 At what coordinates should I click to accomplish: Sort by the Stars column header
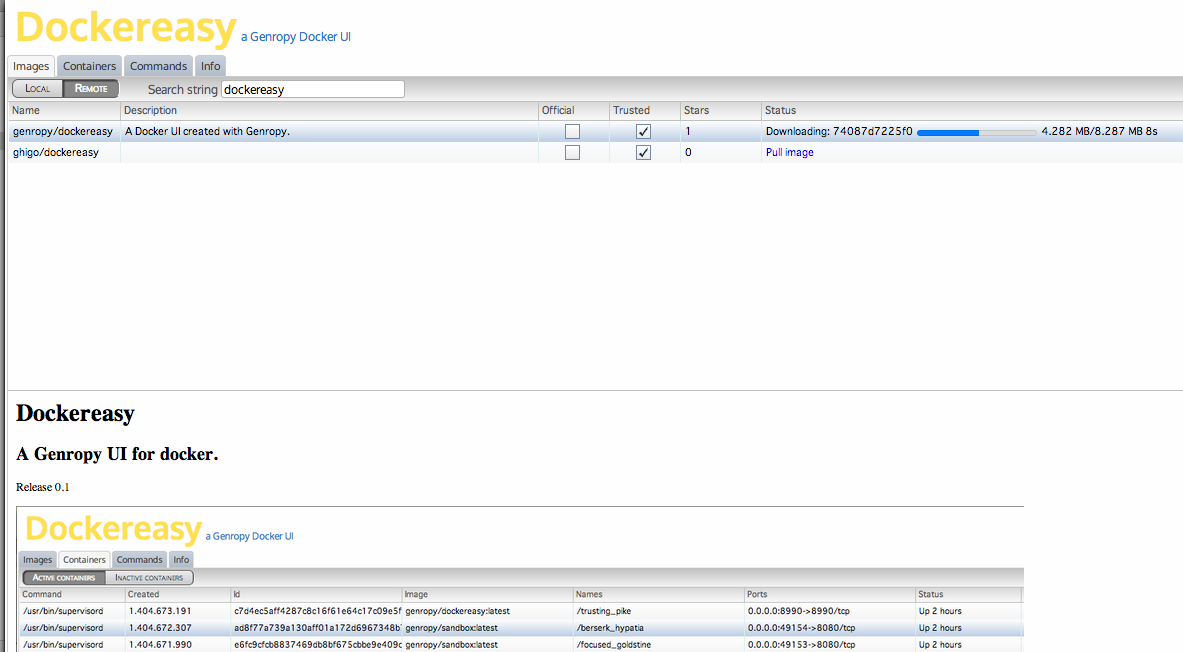coord(721,110)
